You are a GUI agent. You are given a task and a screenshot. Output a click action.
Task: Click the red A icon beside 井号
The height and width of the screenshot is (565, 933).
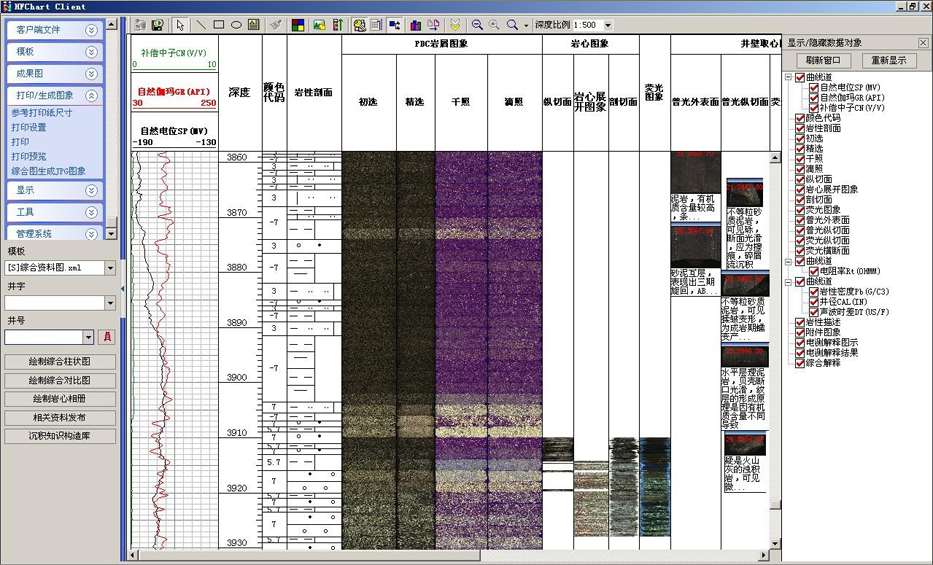tap(108, 337)
